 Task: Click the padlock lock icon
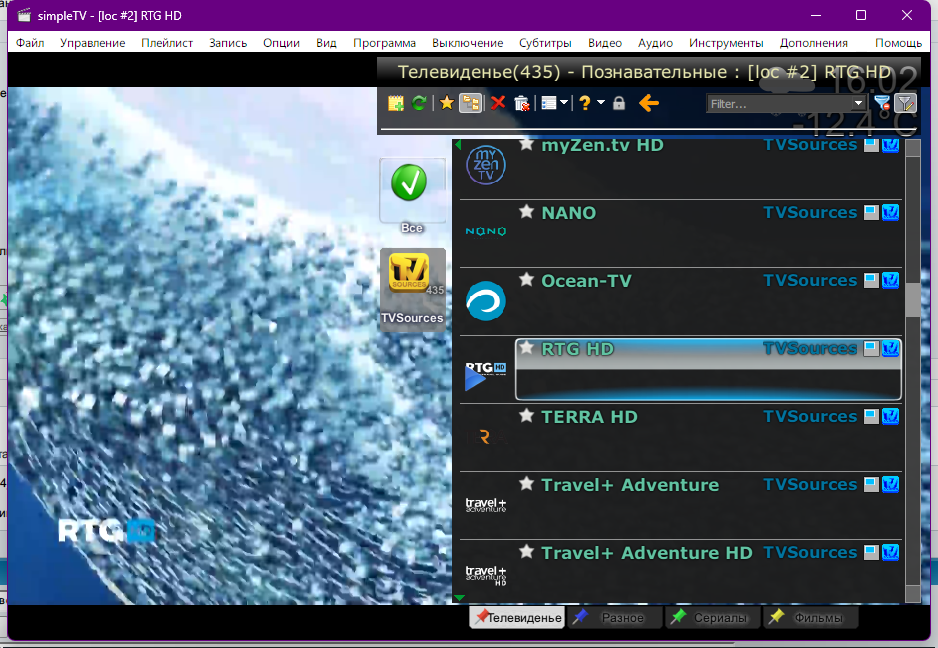[619, 103]
